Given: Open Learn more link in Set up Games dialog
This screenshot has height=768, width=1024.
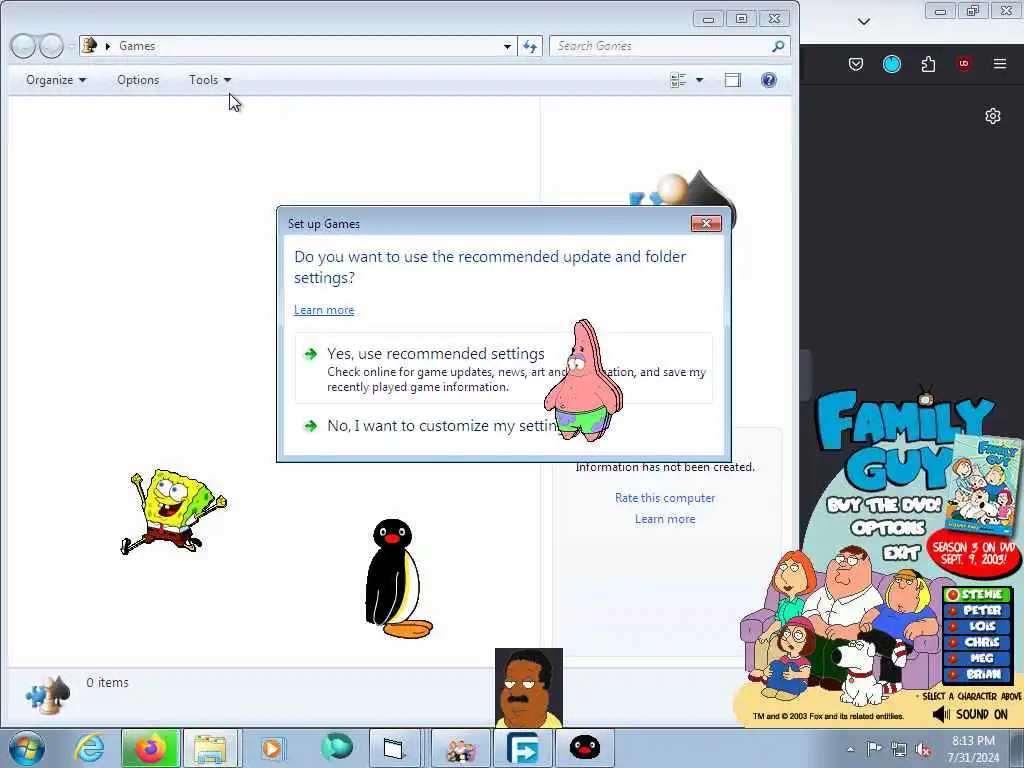Looking at the screenshot, I should (324, 310).
